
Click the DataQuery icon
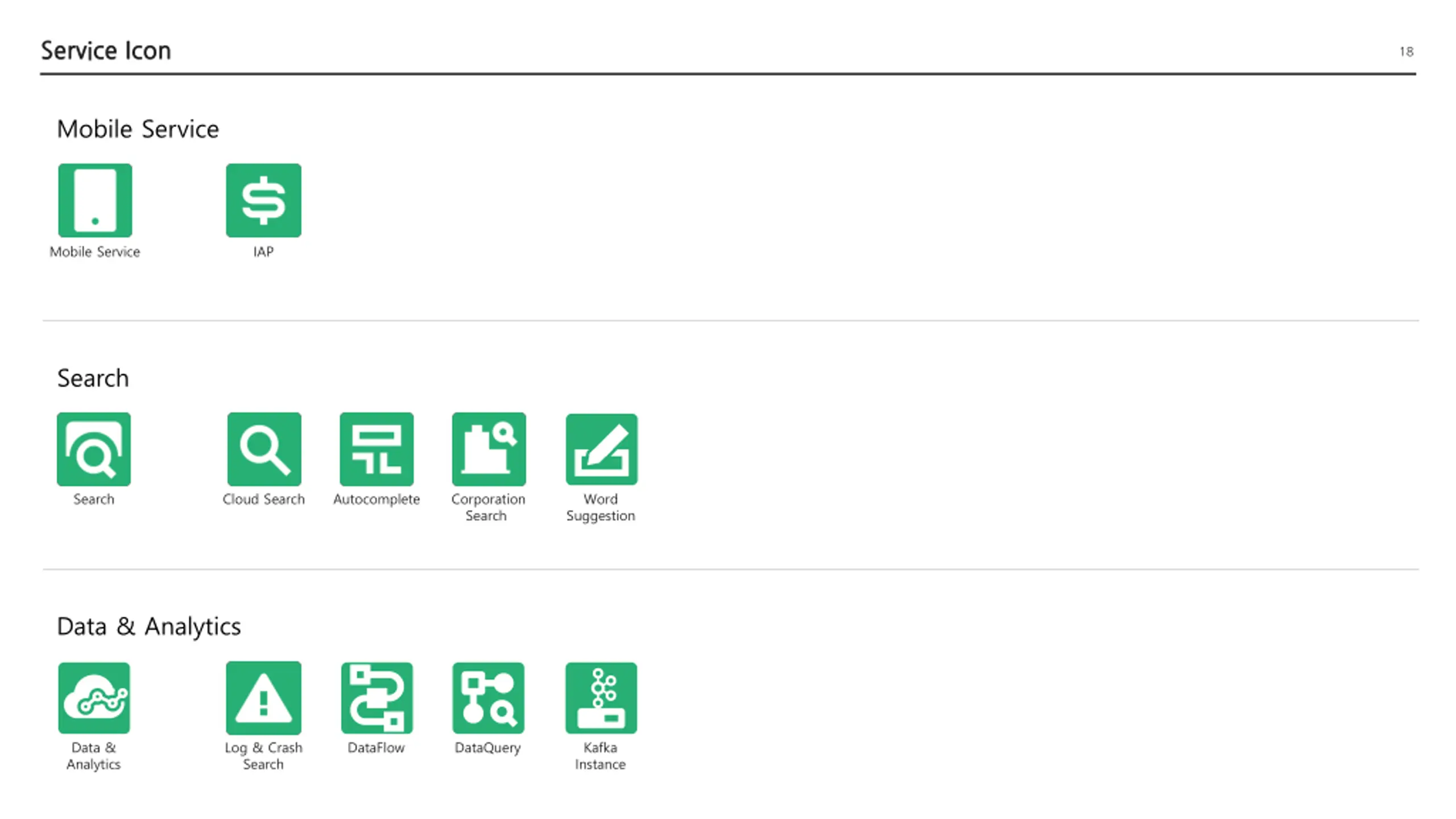click(489, 698)
